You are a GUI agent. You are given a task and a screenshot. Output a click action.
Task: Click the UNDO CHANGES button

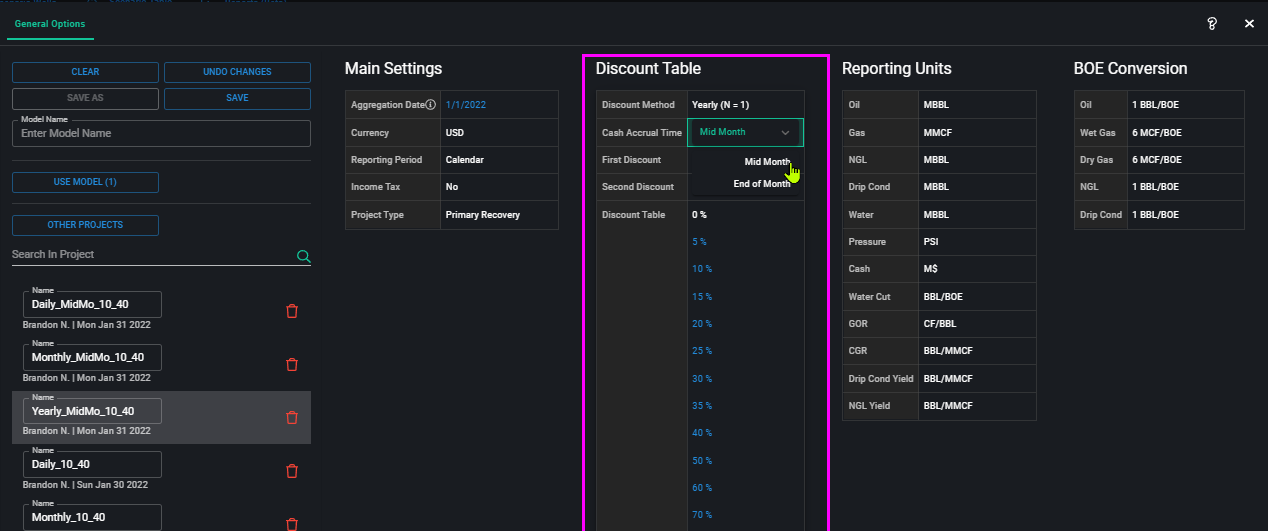237,72
